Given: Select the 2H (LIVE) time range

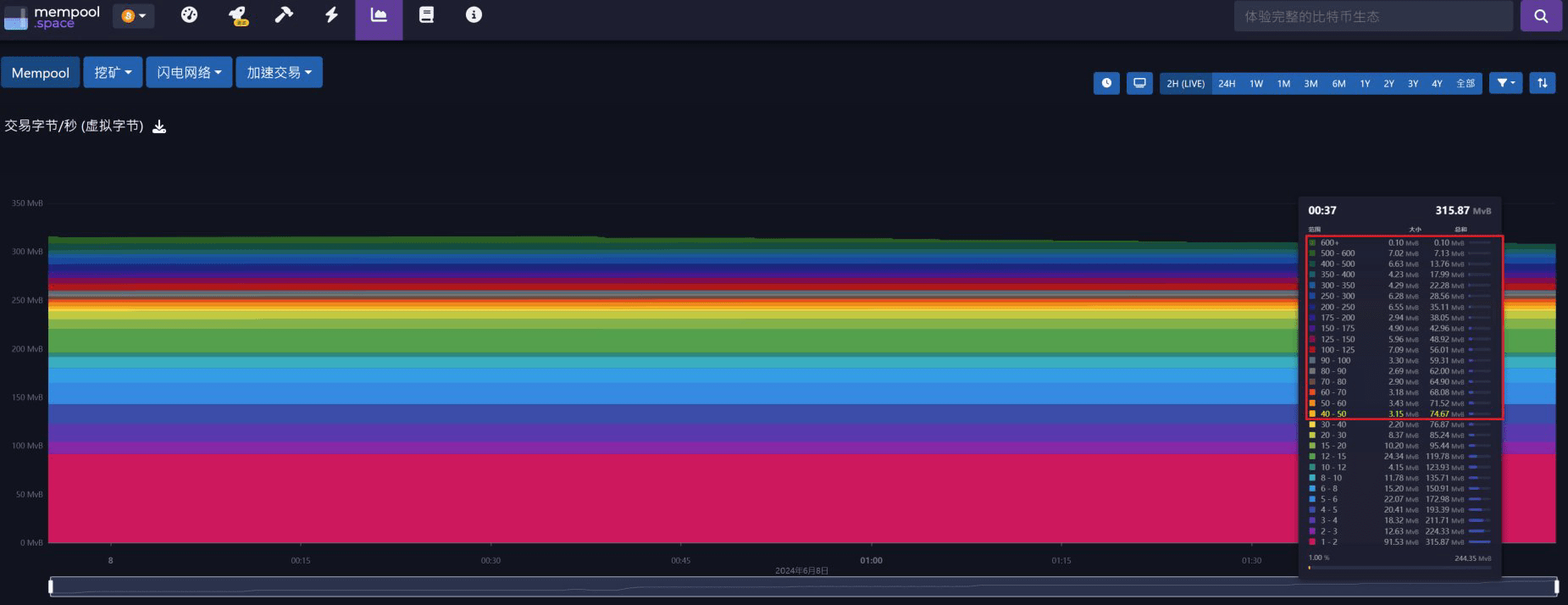Looking at the screenshot, I should [1185, 83].
